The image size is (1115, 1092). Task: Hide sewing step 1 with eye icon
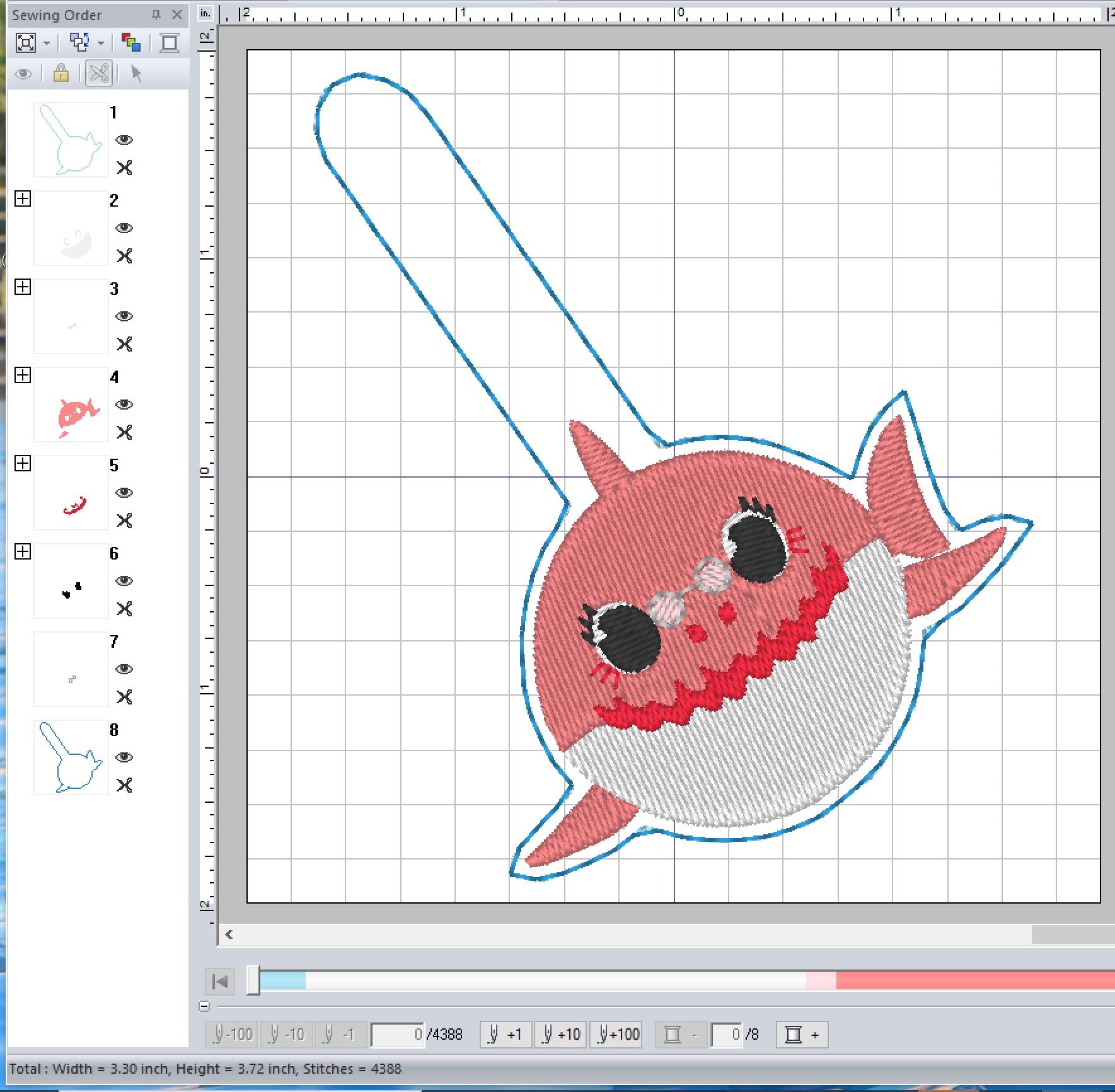pos(124,140)
